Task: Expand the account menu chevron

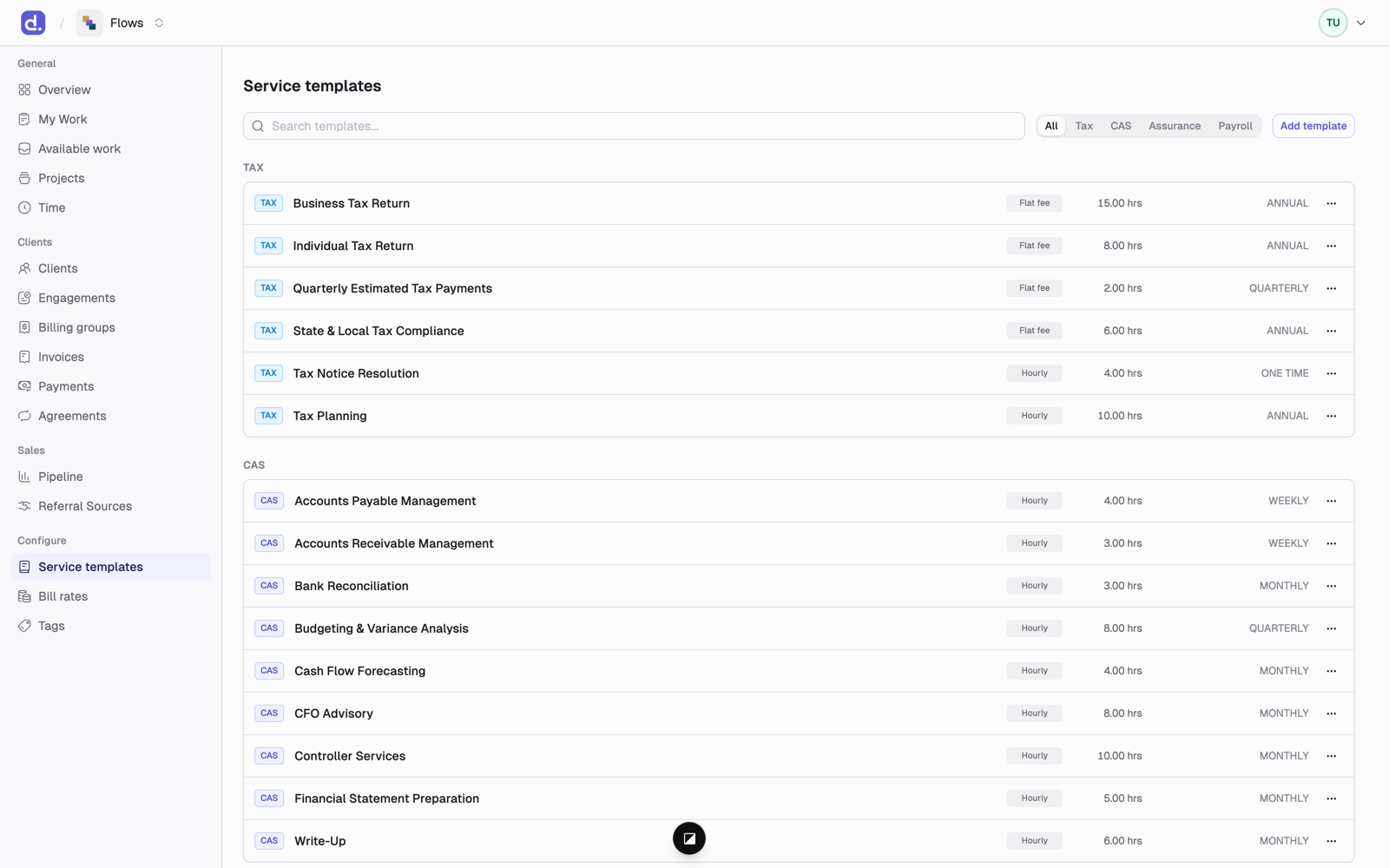Action: (x=1361, y=23)
